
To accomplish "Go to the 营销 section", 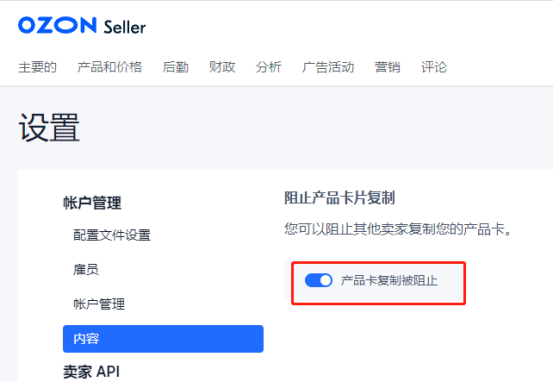I will pos(388,67).
